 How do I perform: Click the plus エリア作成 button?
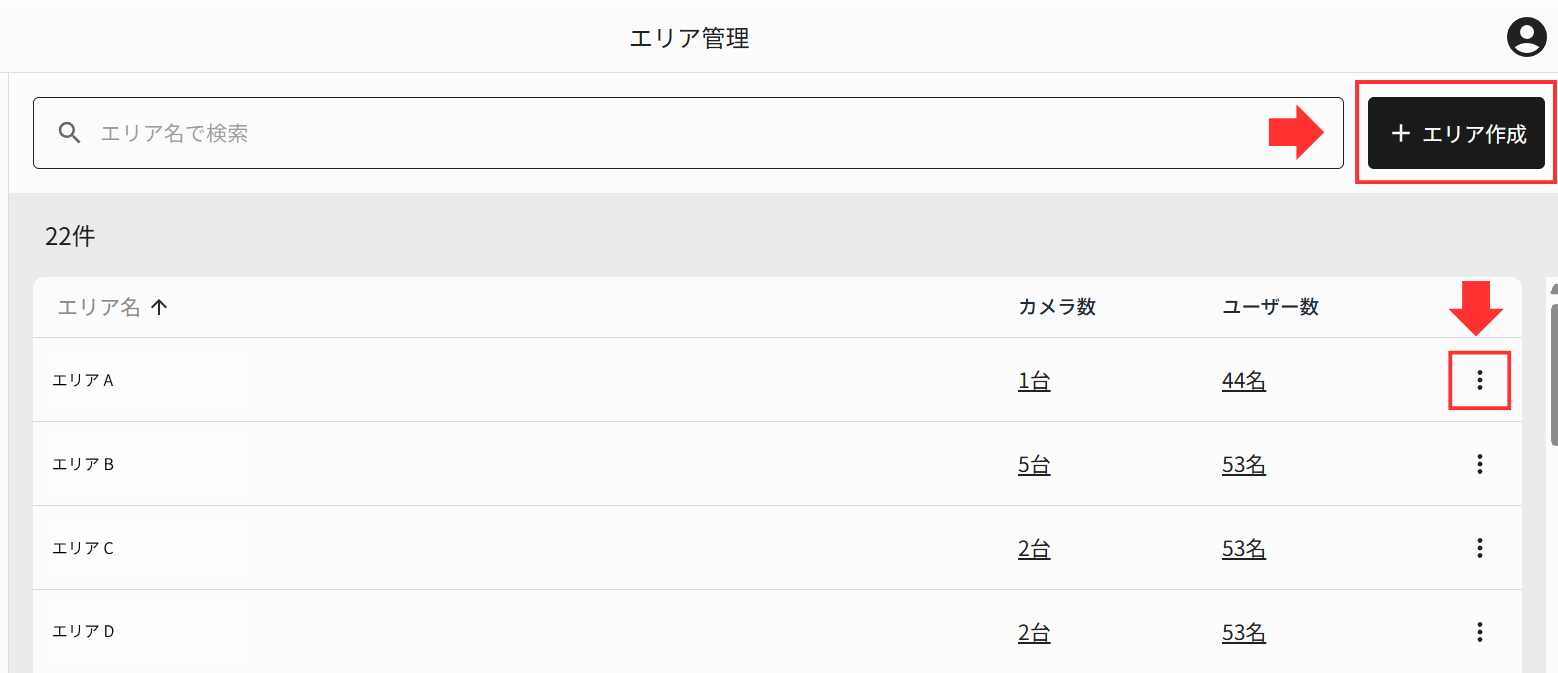[x=1456, y=133]
